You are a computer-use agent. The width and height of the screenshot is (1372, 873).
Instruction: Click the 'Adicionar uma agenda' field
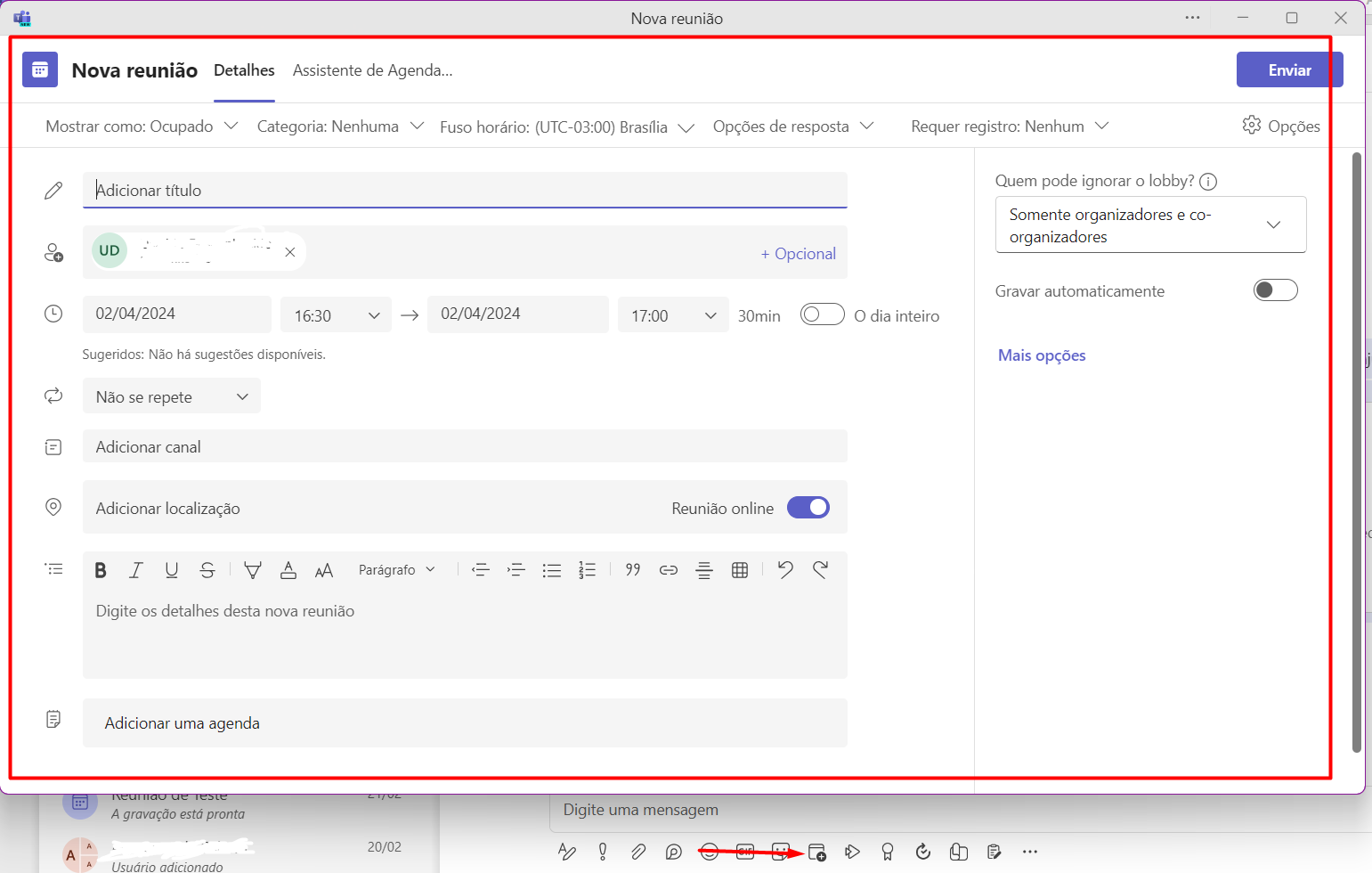pos(465,722)
